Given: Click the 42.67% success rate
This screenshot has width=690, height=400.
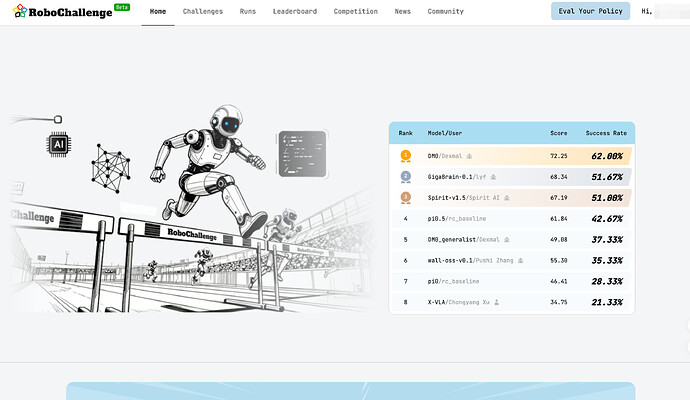Looking at the screenshot, I should point(607,219).
